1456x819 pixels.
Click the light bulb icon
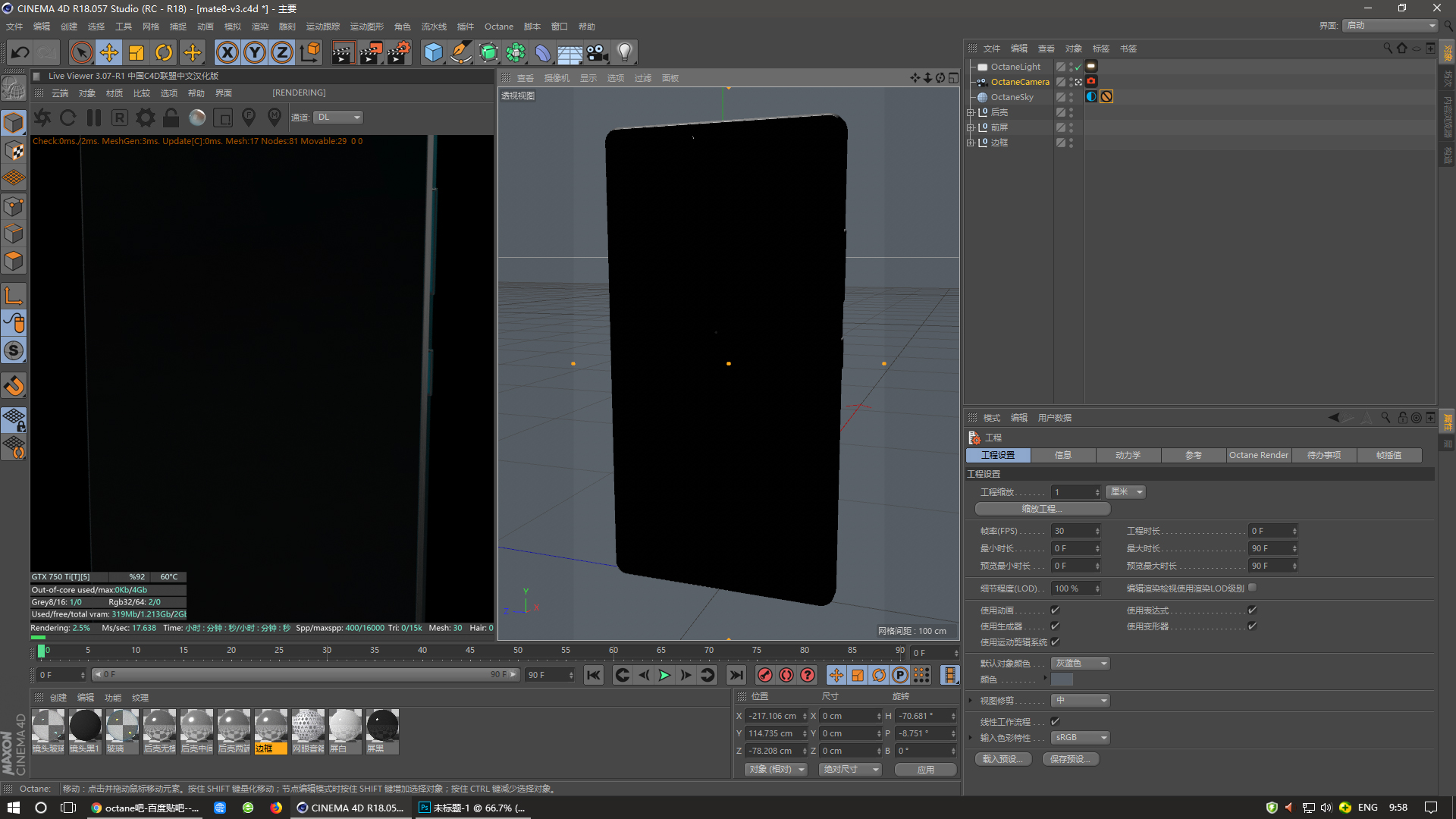[x=624, y=52]
